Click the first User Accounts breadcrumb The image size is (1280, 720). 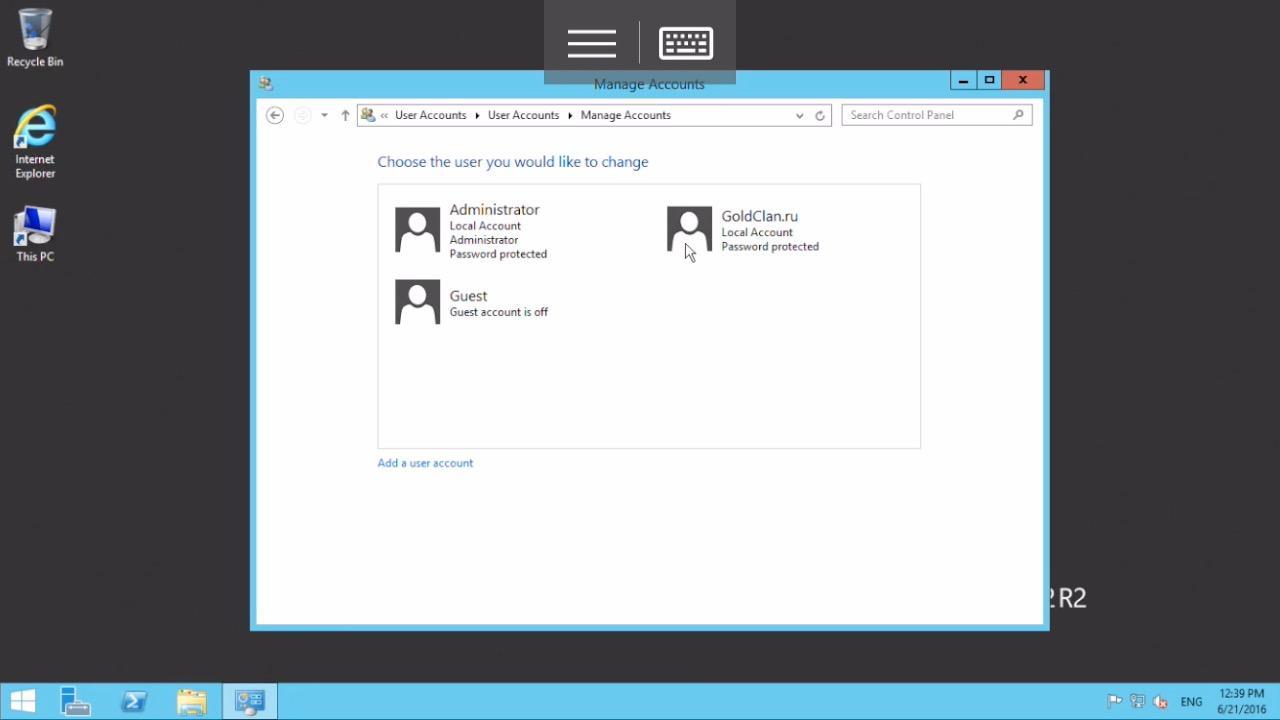click(431, 115)
